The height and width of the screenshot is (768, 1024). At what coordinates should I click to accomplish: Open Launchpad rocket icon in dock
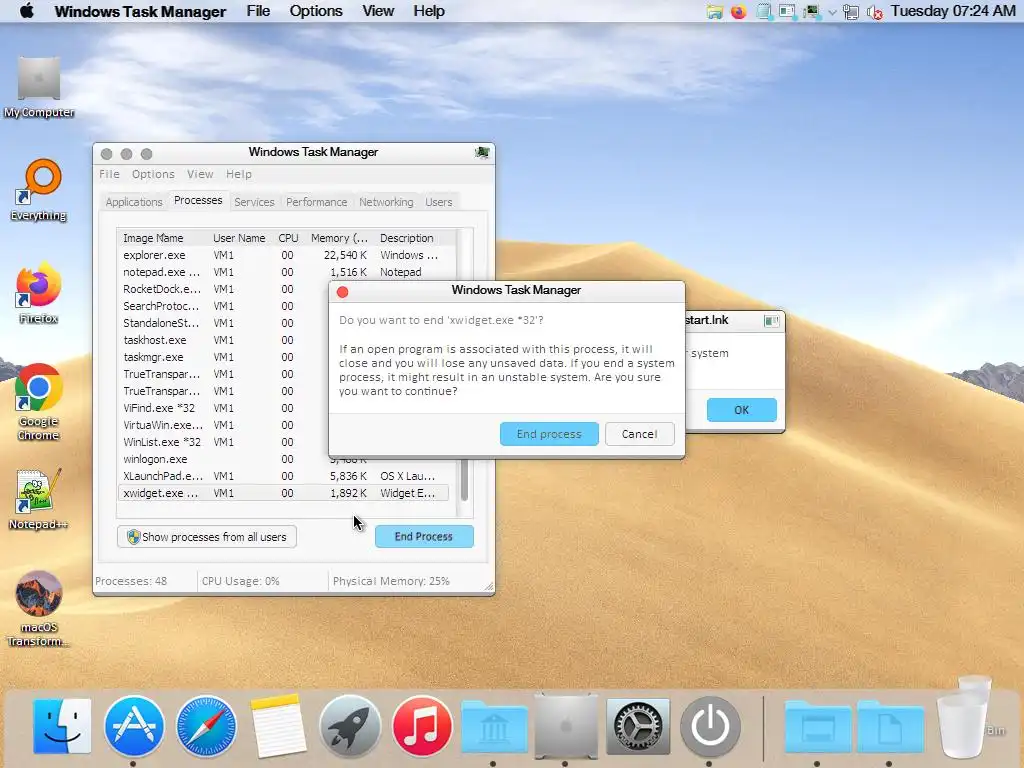[x=350, y=726]
